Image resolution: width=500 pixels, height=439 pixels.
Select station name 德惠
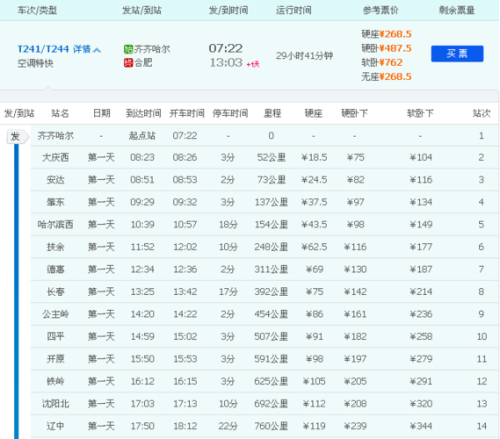tap(55, 269)
